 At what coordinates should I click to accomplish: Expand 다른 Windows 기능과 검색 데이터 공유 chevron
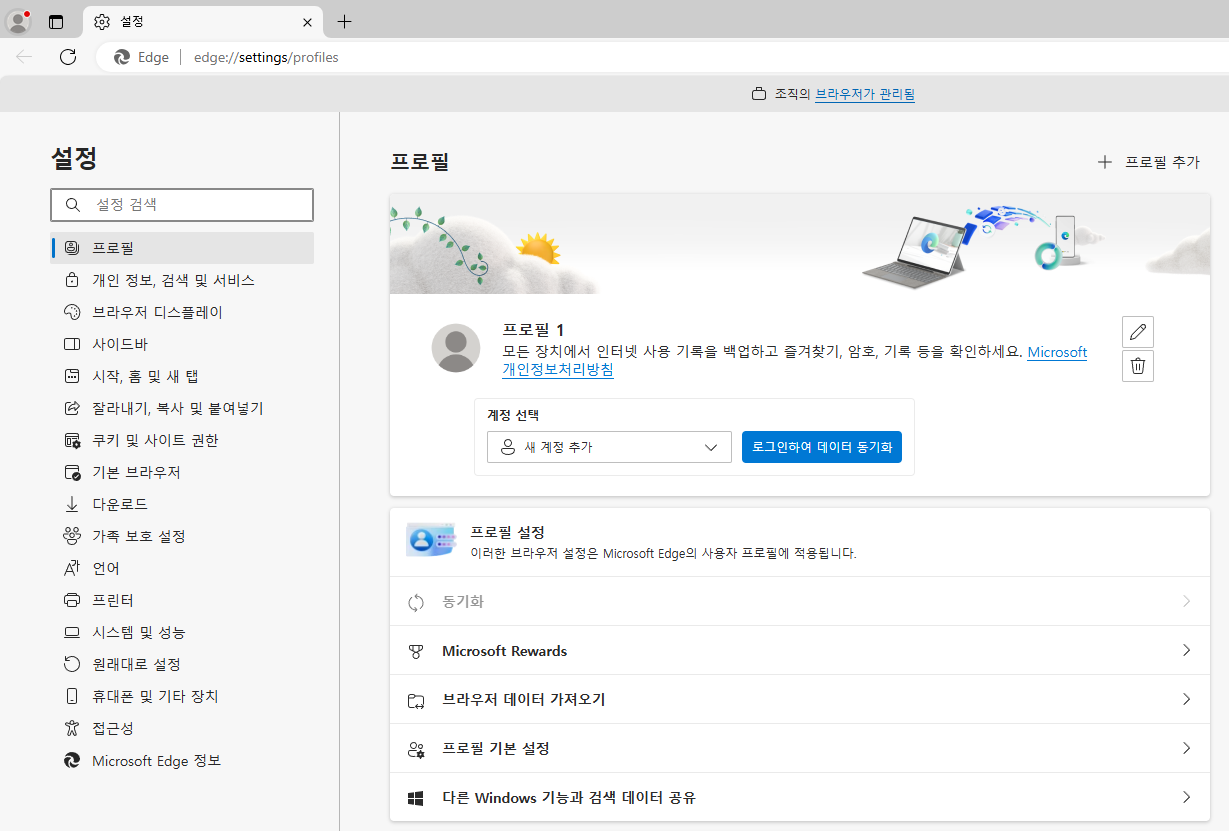pyautogui.click(x=1187, y=798)
